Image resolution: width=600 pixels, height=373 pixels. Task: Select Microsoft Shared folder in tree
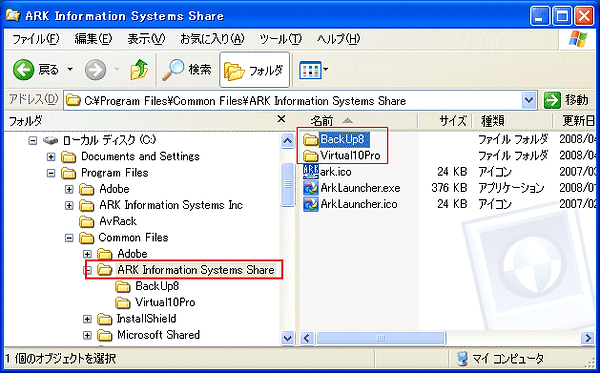pyautogui.click(x=158, y=335)
